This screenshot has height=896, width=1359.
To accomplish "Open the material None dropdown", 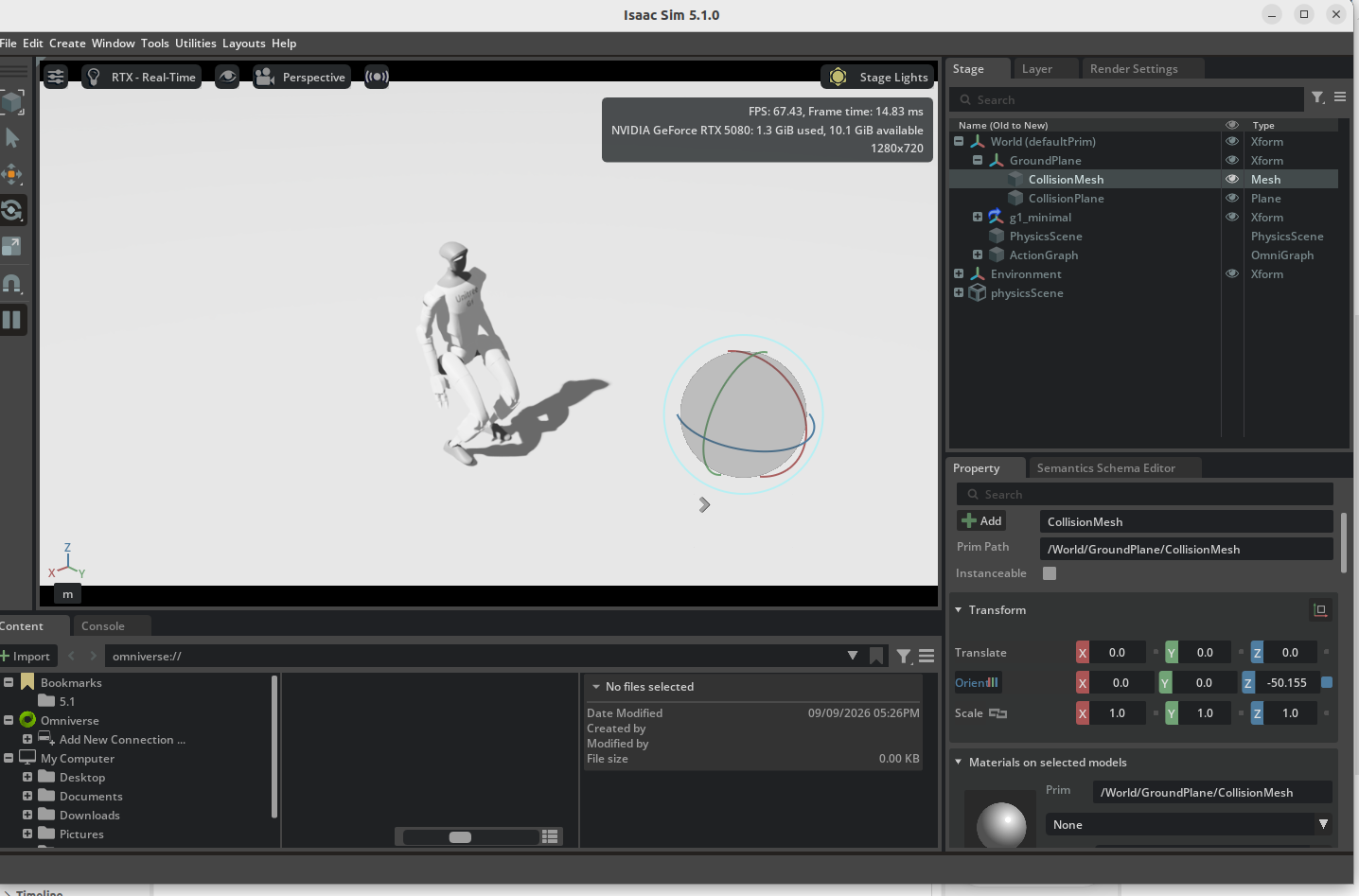I will tap(1189, 825).
